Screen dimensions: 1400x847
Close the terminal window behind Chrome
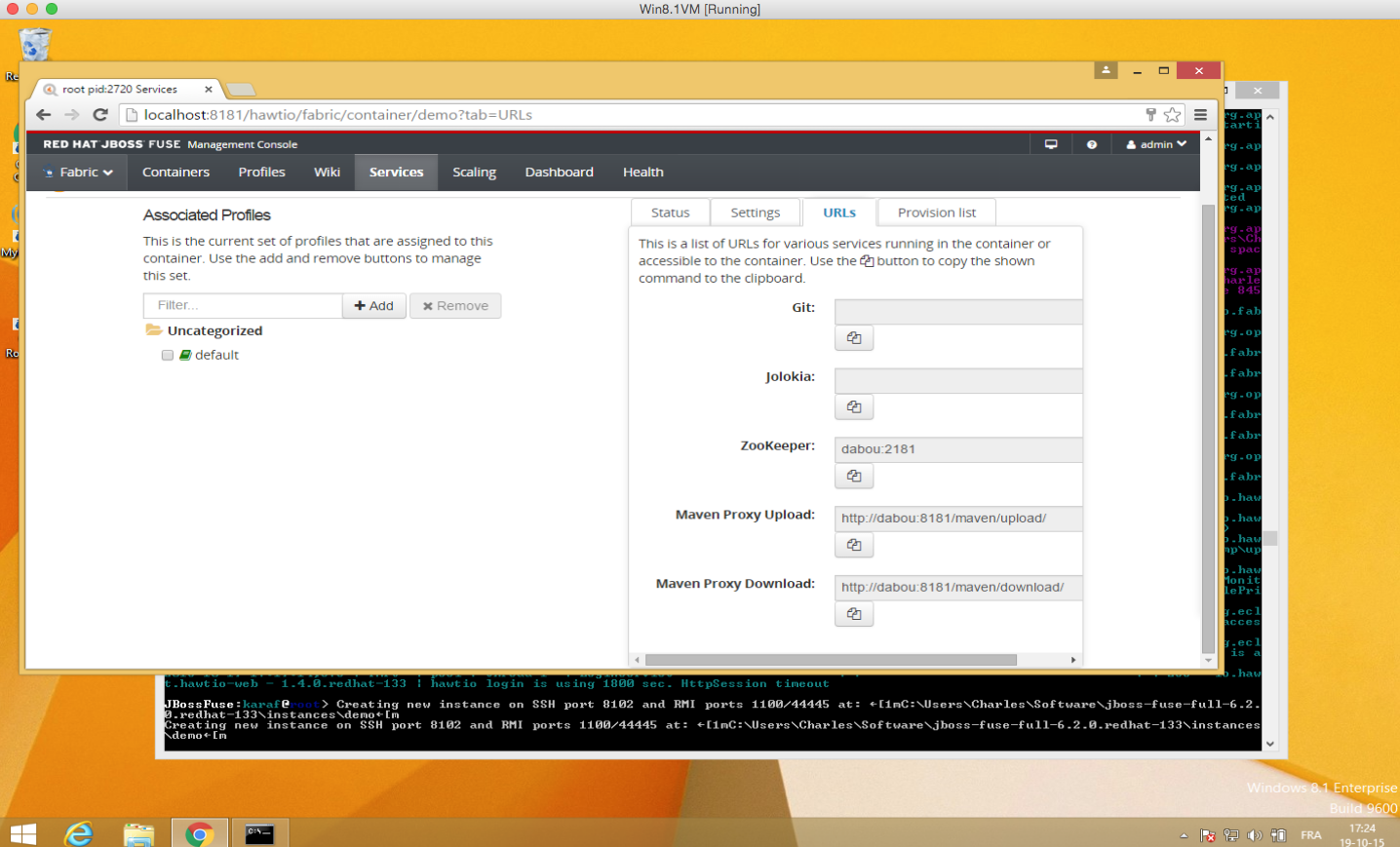[1258, 91]
